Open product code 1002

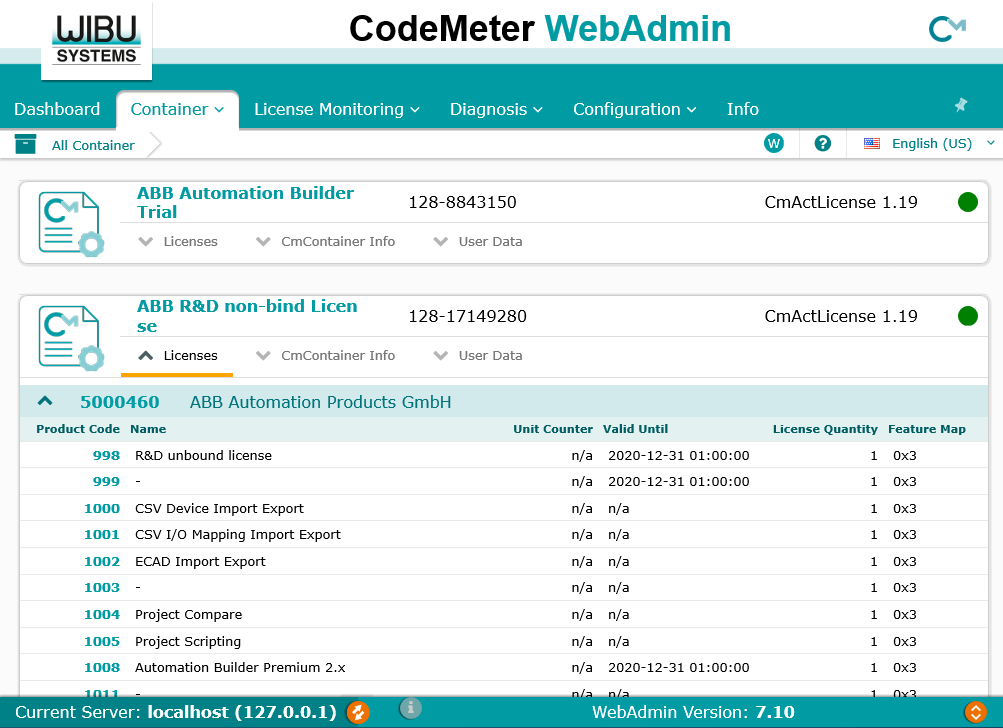tap(102, 562)
